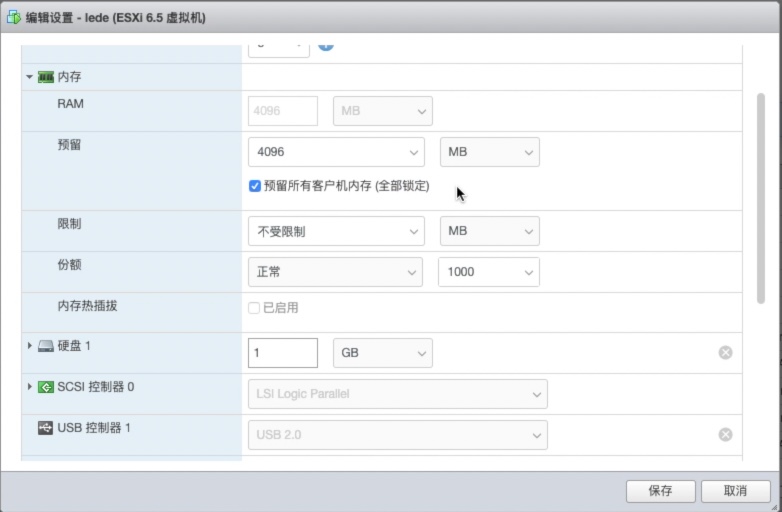Open the memory limit unit MB dropdown
The image size is (782, 512).
[489, 231]
